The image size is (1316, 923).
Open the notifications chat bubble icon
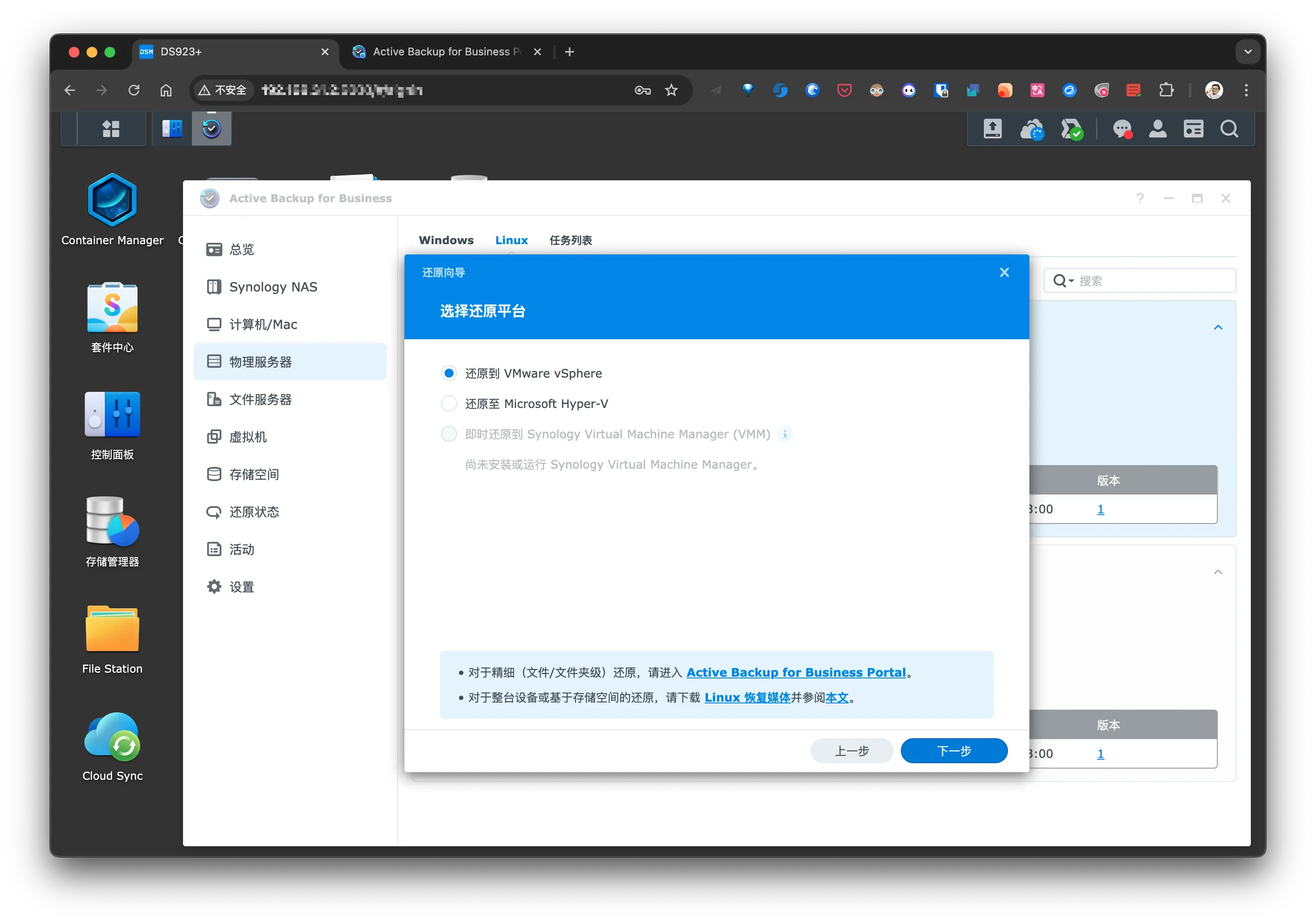[x=1122, y=129]
